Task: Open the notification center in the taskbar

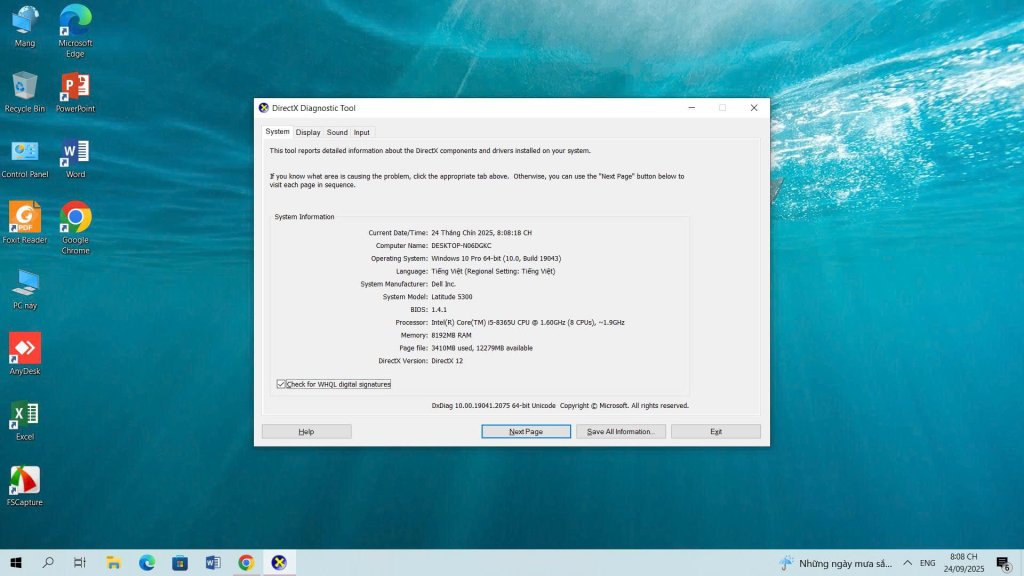Action: point(1003,563)
